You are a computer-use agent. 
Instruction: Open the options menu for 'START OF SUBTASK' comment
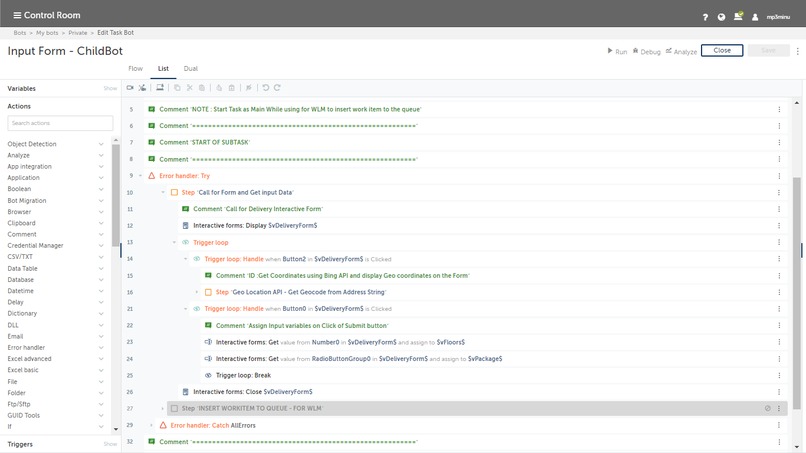779,142
